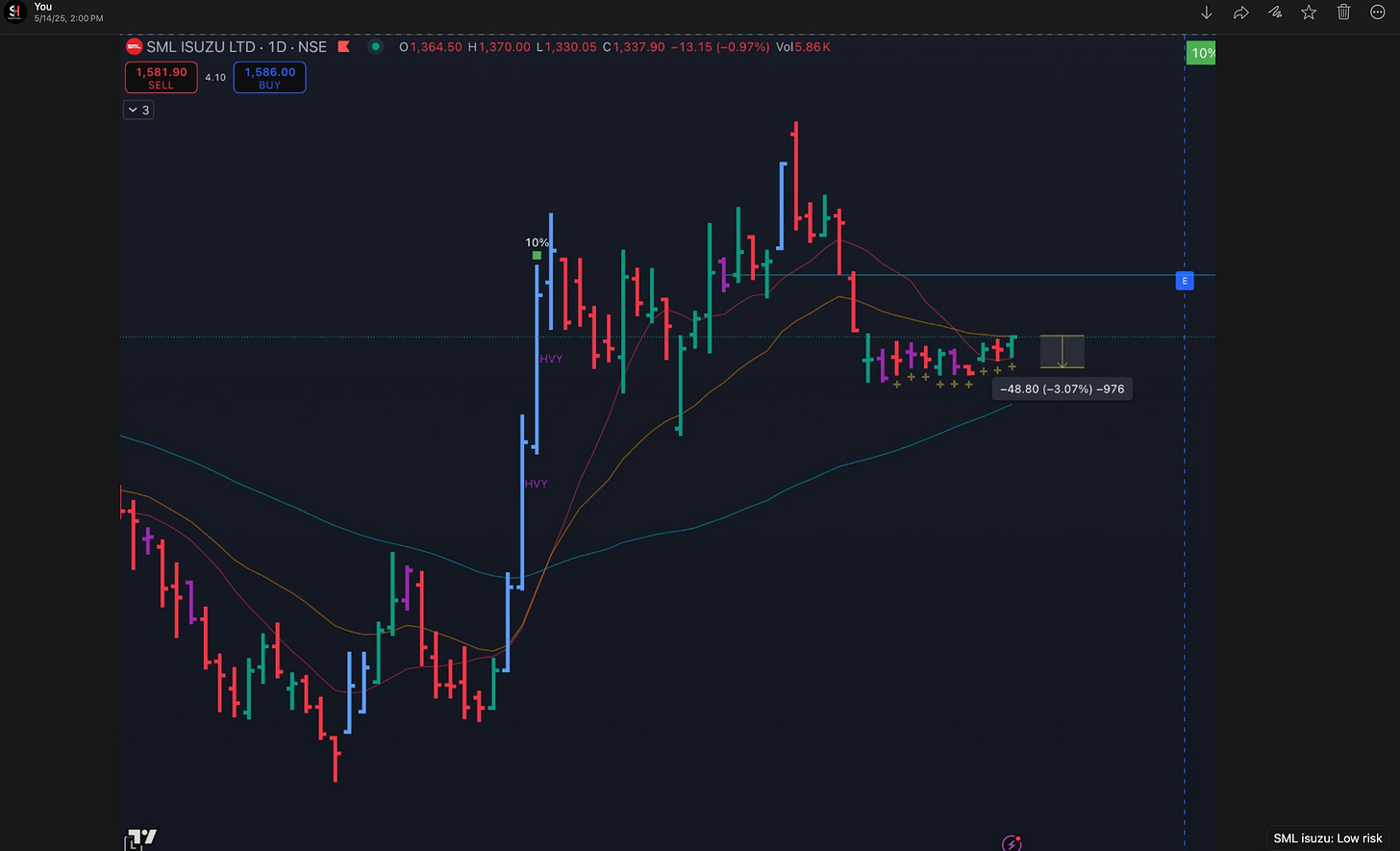This screenshot has width=1400, height=851.
Task: Click the 4.10 spread value
Action: (x=215, y=78)
